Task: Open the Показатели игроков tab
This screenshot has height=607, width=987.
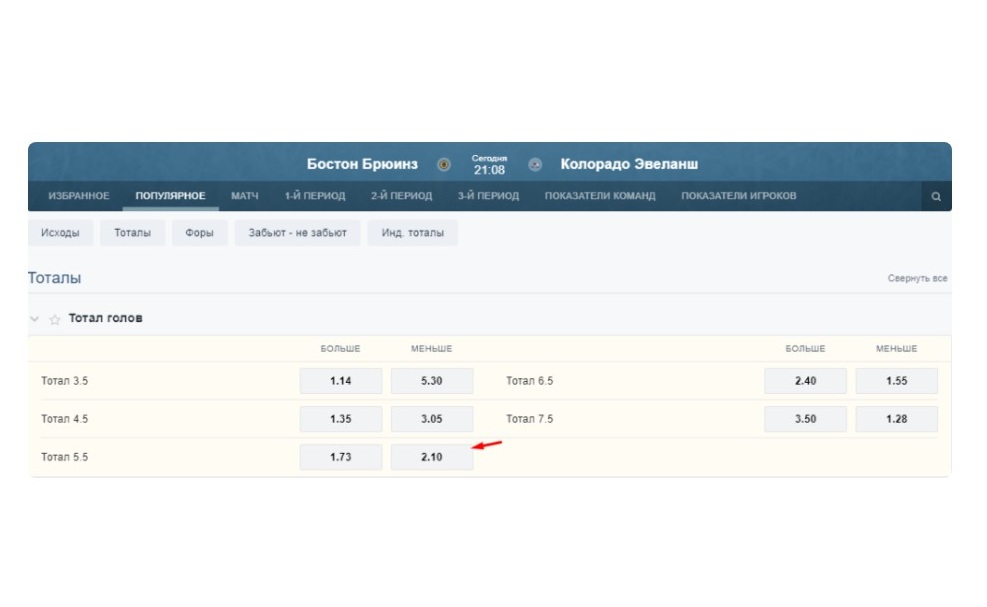Action: (738, 196)
